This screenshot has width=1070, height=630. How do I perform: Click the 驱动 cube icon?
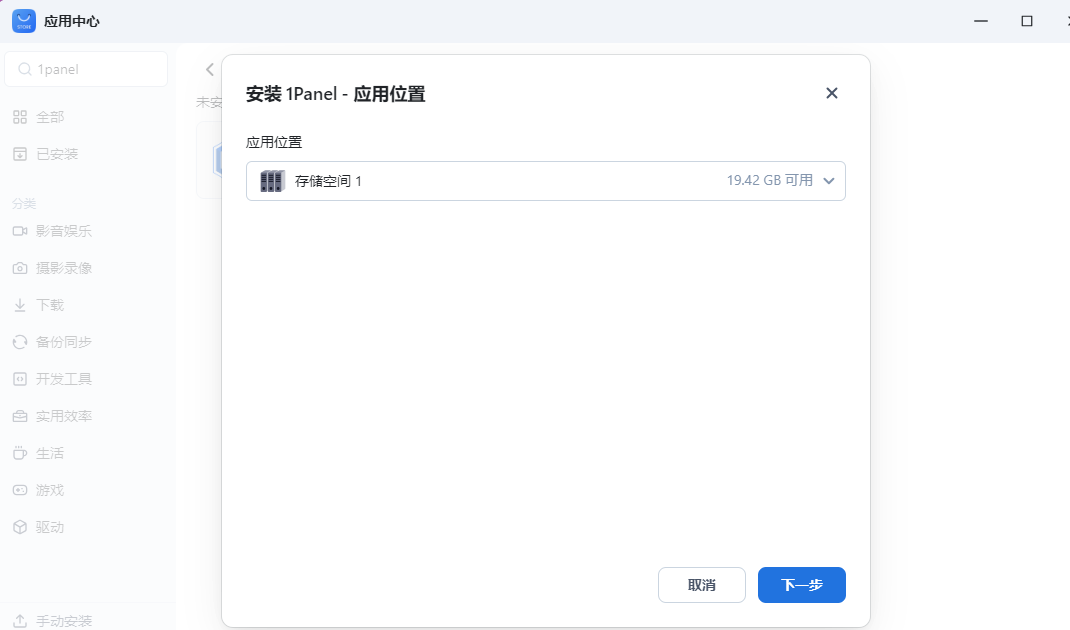tap(20, 527)
